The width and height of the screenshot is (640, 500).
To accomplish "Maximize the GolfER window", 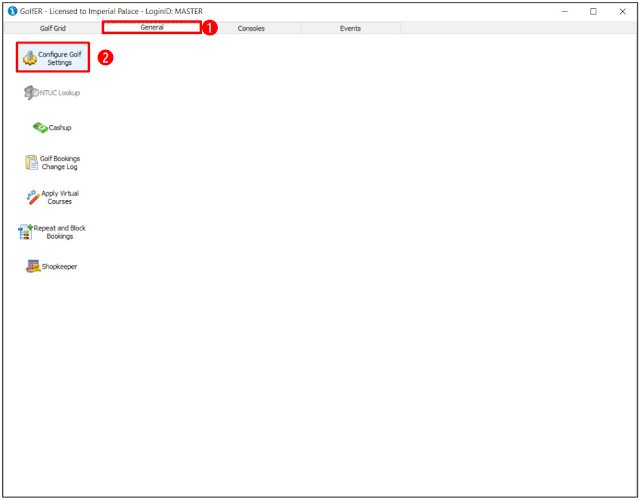I will pos(593,11).
